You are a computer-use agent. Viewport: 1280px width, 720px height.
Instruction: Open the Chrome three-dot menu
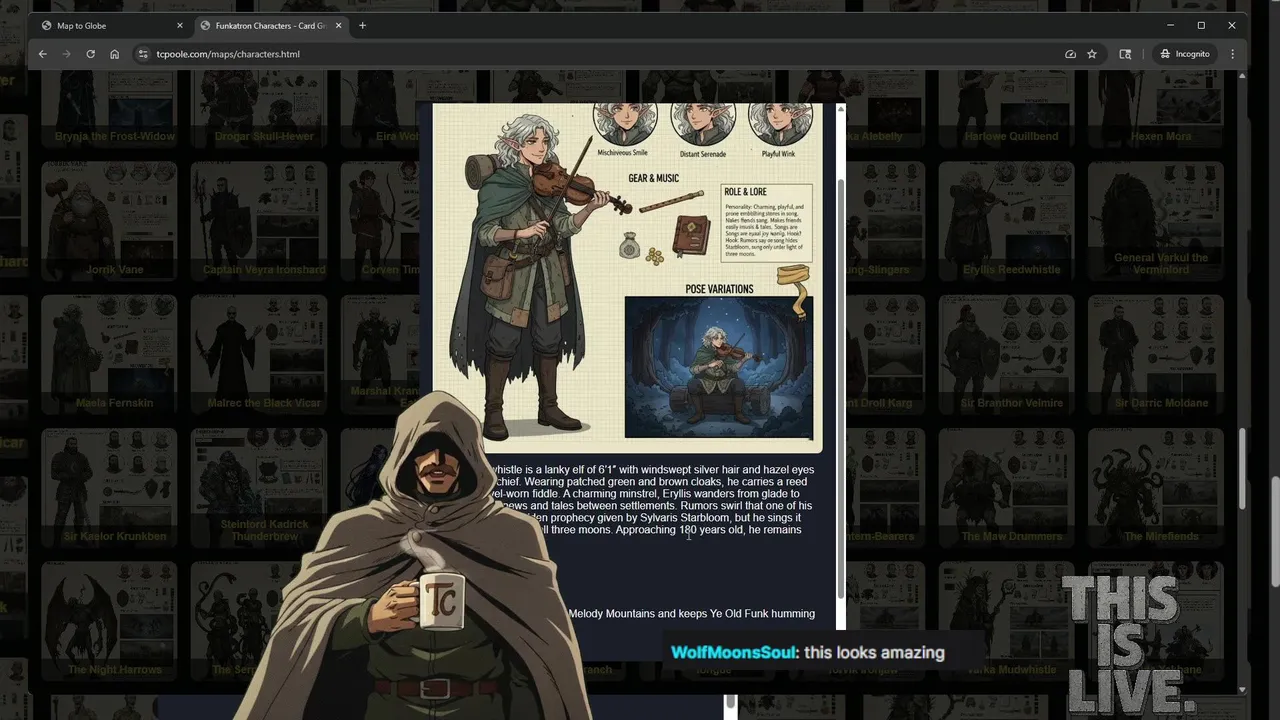1232,54
